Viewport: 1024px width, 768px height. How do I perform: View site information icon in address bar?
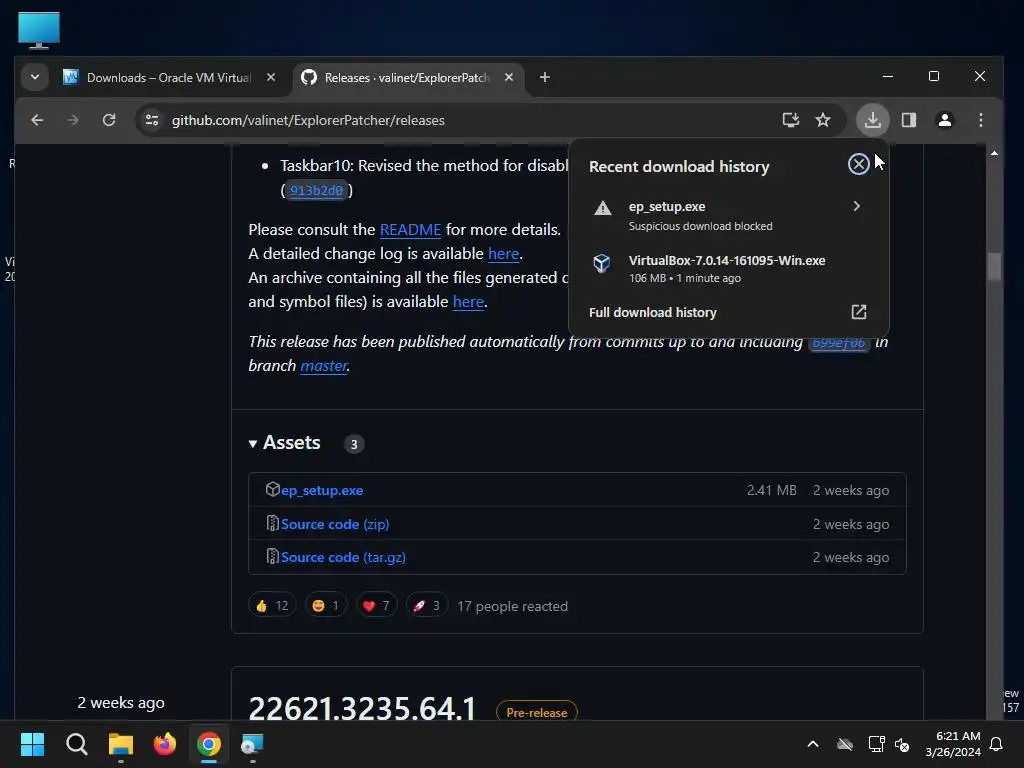pyautogui.click(x=152, y=120)
